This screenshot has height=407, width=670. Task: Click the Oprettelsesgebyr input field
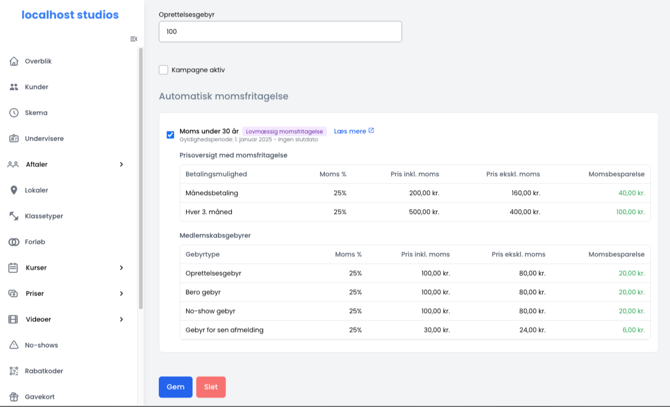click(x=280, y=32)
